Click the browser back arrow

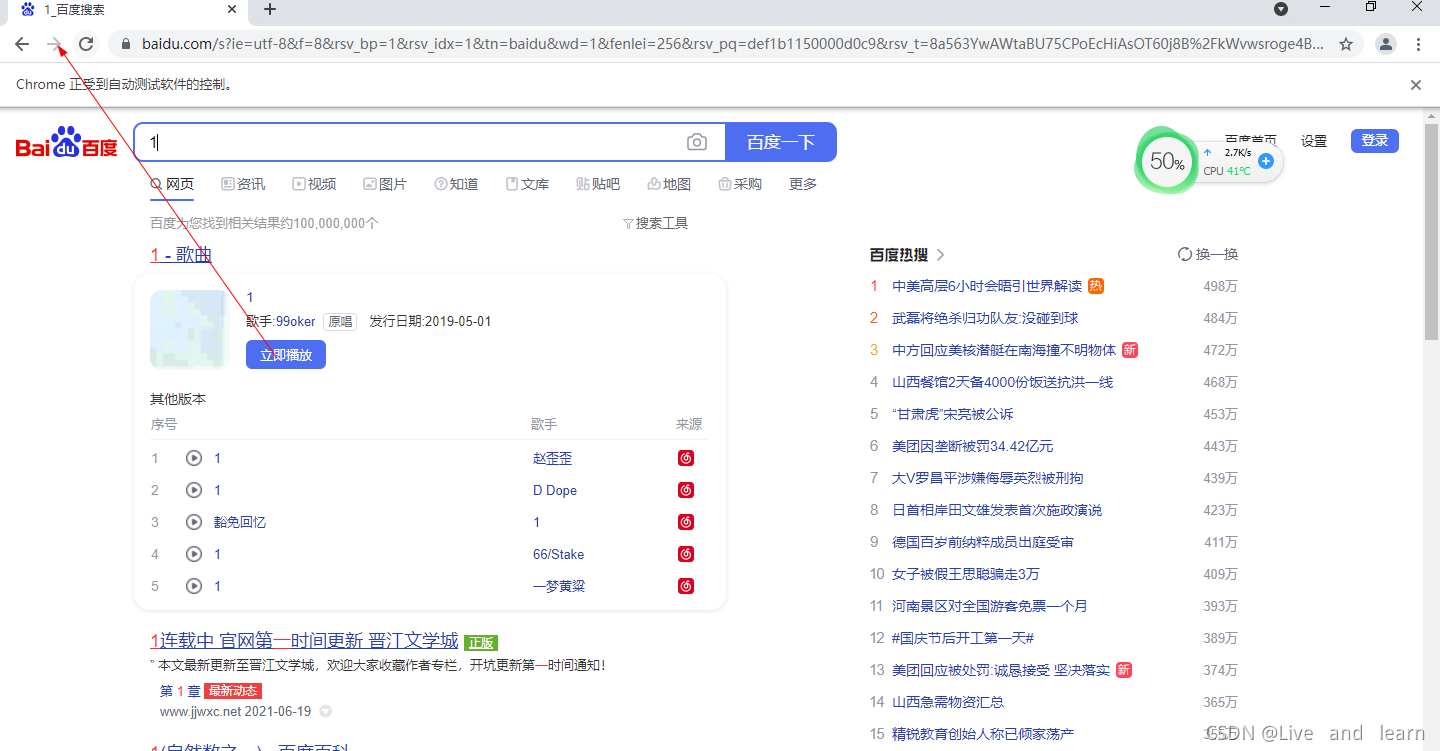click(x=22, y=44)
